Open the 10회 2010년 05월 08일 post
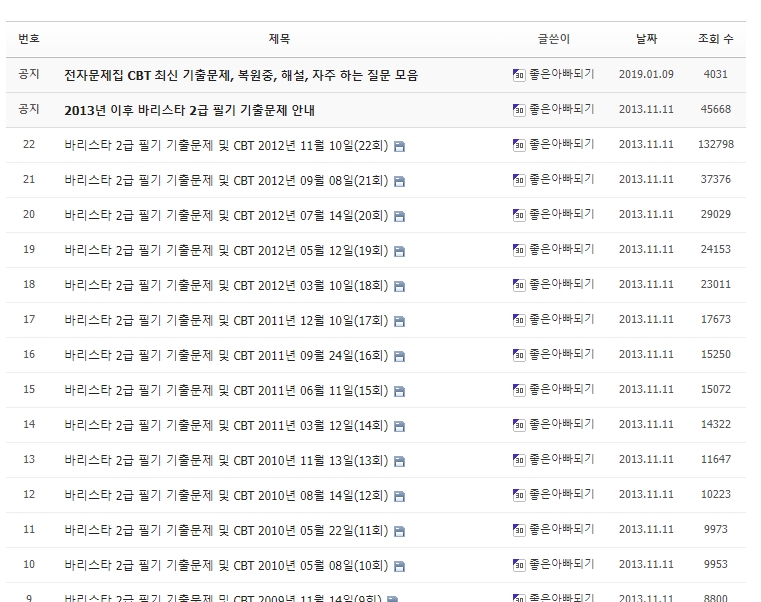 (x=226, y=565)
